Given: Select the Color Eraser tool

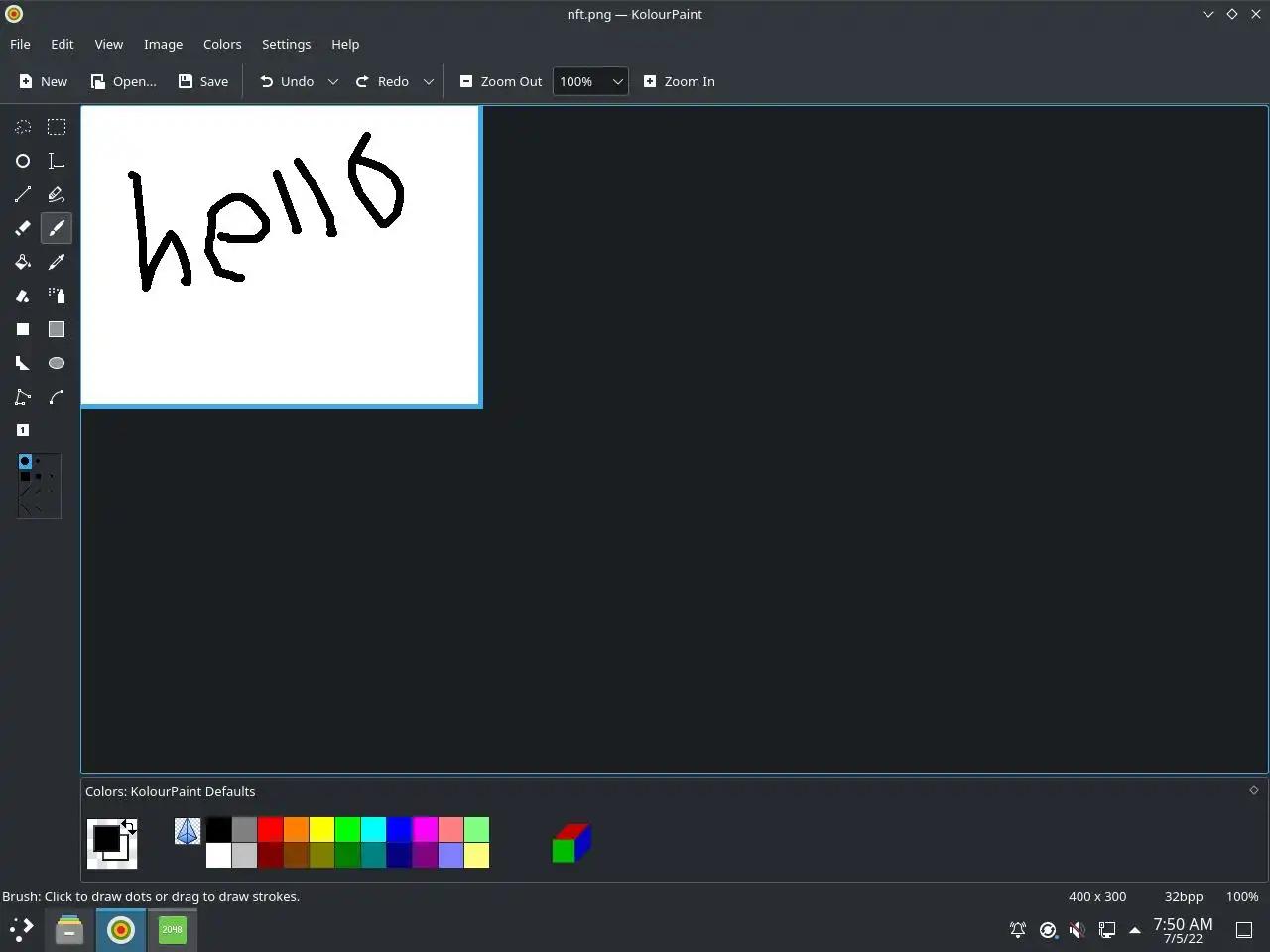Looking at the screenshot, I should [23, 296].
